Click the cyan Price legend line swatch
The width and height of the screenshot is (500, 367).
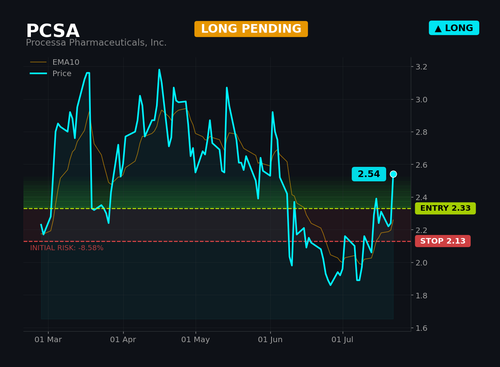38,73
